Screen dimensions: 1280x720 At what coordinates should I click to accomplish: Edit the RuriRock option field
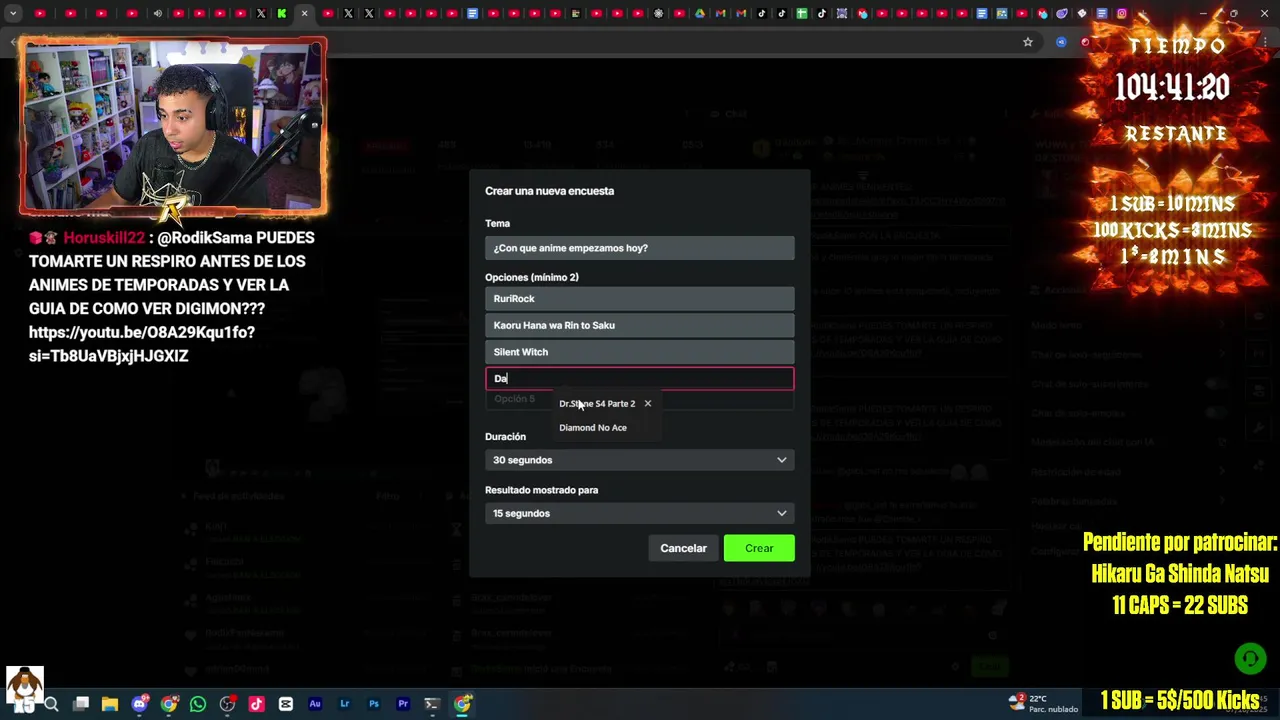tap(640, 299)
